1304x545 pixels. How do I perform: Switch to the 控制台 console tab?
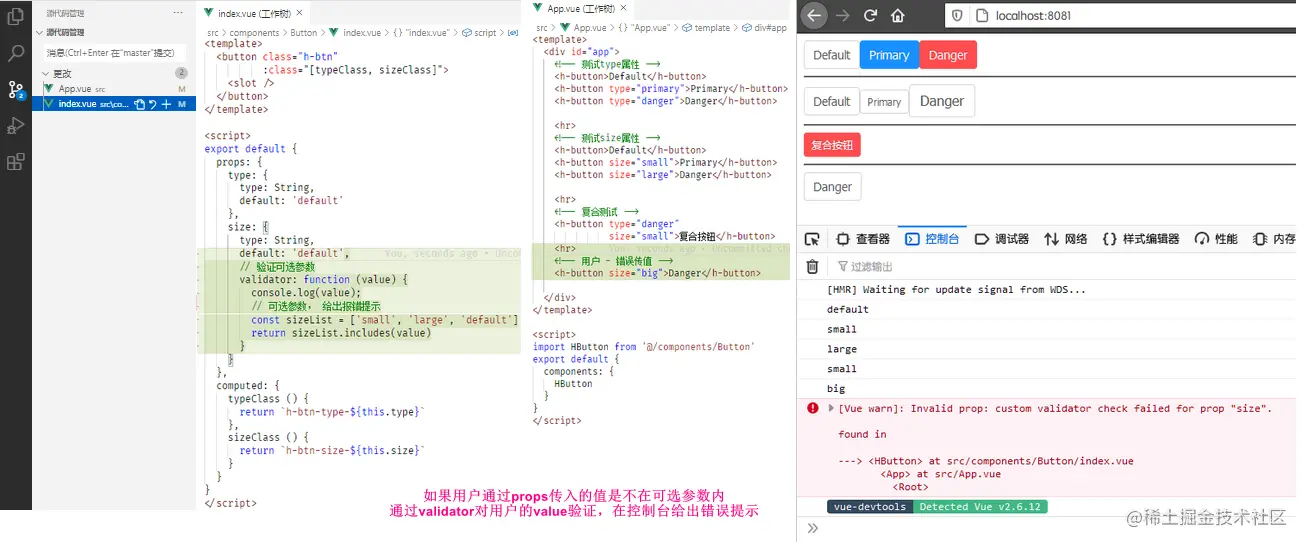(932, 239)
